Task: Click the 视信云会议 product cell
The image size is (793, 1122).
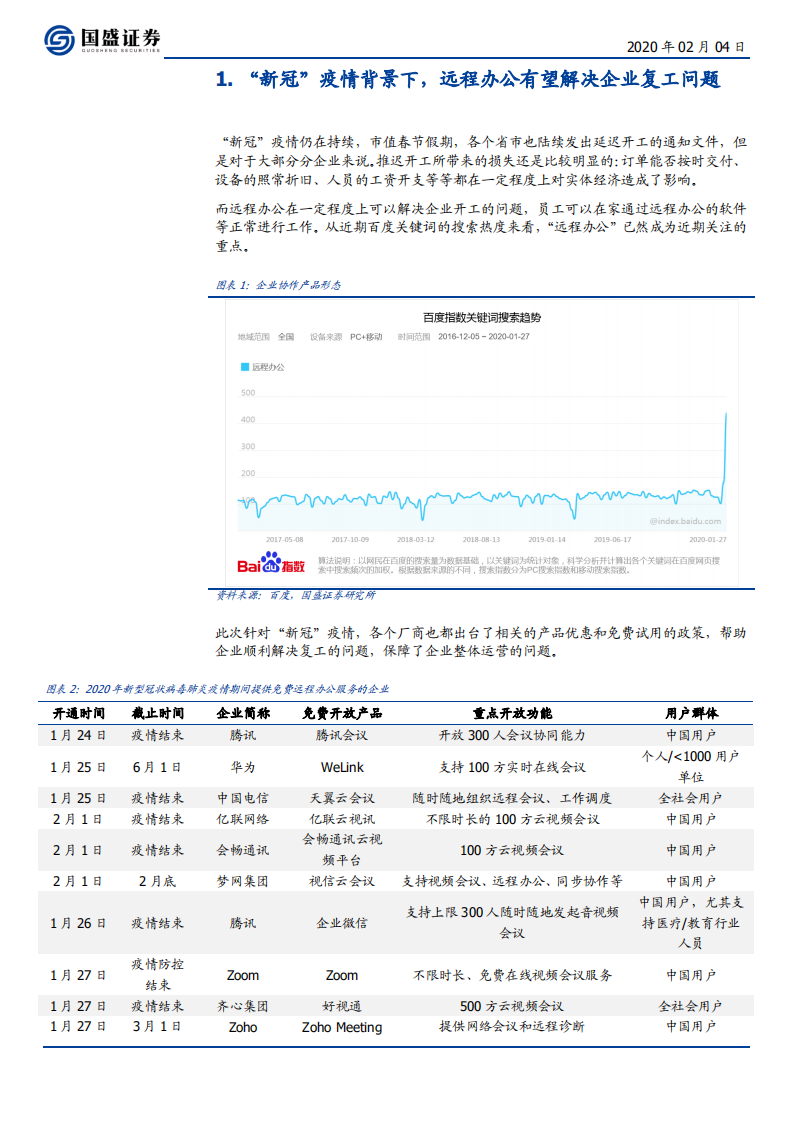Action: tap(342, 882)
